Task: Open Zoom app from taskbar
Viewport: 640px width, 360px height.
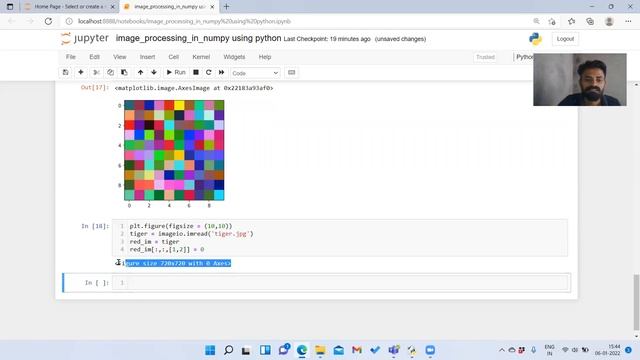Action: click(x=430, y=350)
